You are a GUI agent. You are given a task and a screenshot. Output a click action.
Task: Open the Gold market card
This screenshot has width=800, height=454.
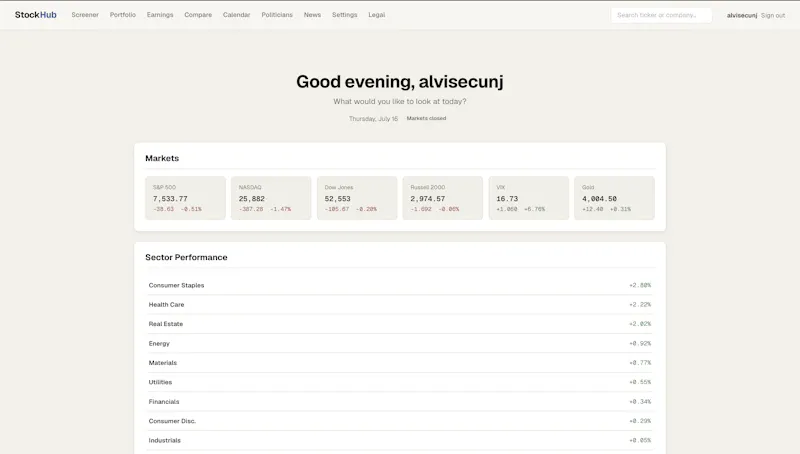tap(614, 198)
